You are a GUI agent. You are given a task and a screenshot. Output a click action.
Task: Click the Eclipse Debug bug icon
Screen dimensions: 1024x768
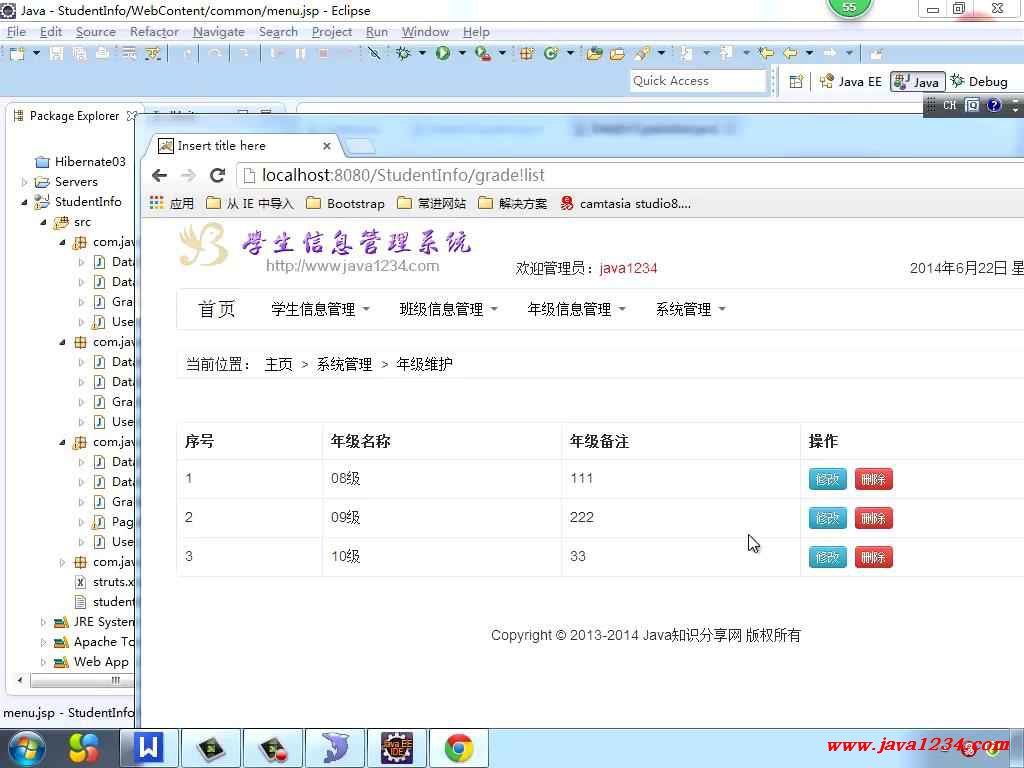click(x=404, y=53)
